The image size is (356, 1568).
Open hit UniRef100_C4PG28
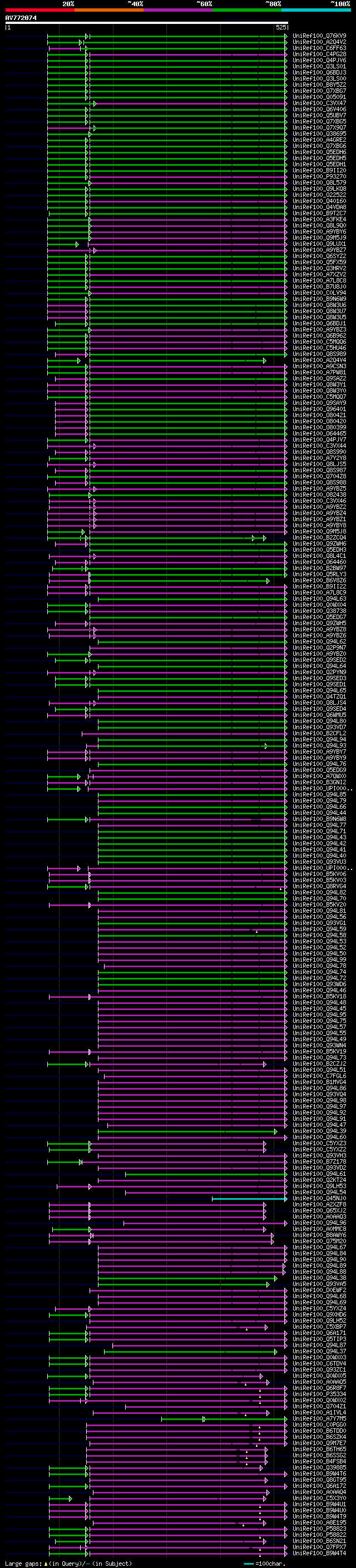click(x=319, y=54)
